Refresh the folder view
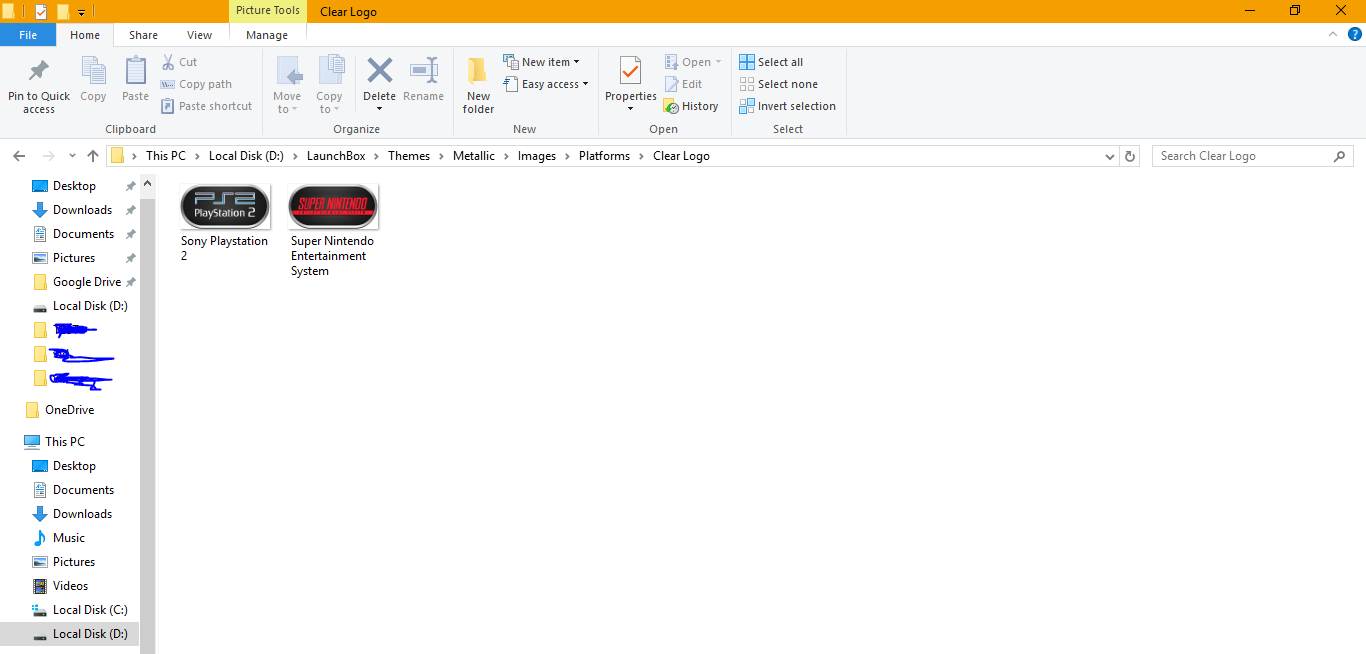The width and height of the screenshot is (1366, 654). click(1130, 156)
